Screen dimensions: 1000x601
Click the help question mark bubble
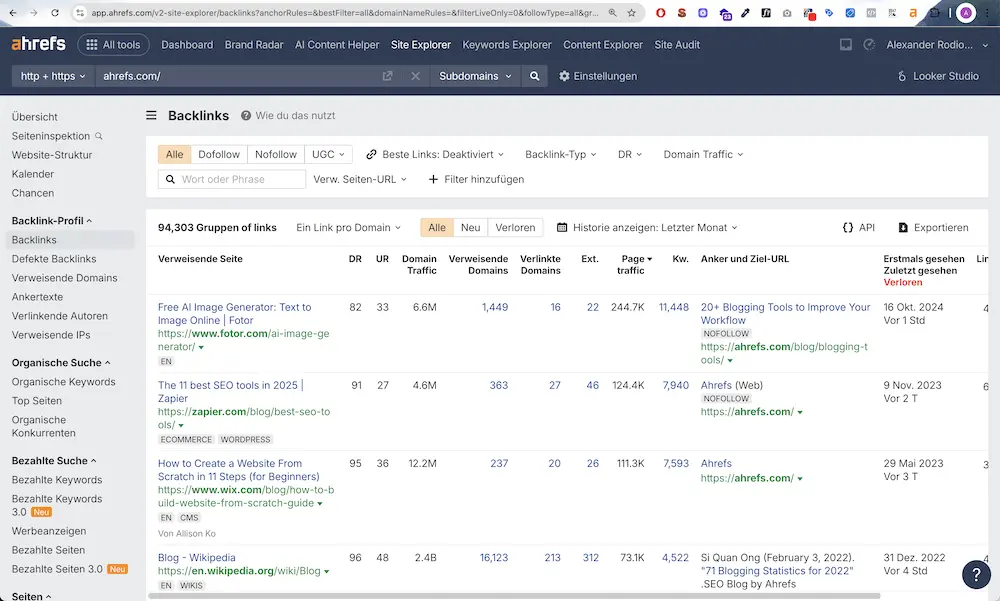[x=976, y=574]
